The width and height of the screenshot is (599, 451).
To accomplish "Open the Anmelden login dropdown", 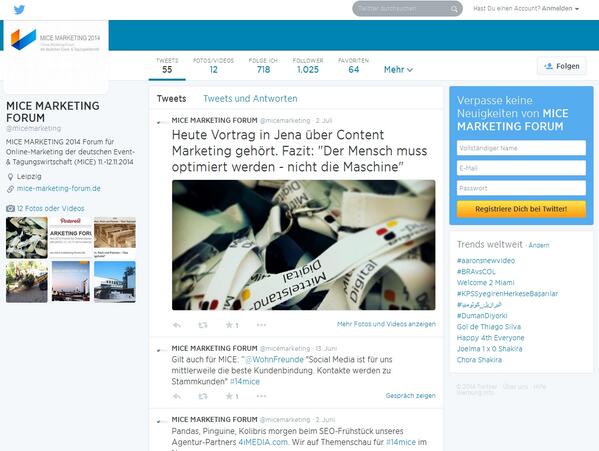I will (560, 8).
